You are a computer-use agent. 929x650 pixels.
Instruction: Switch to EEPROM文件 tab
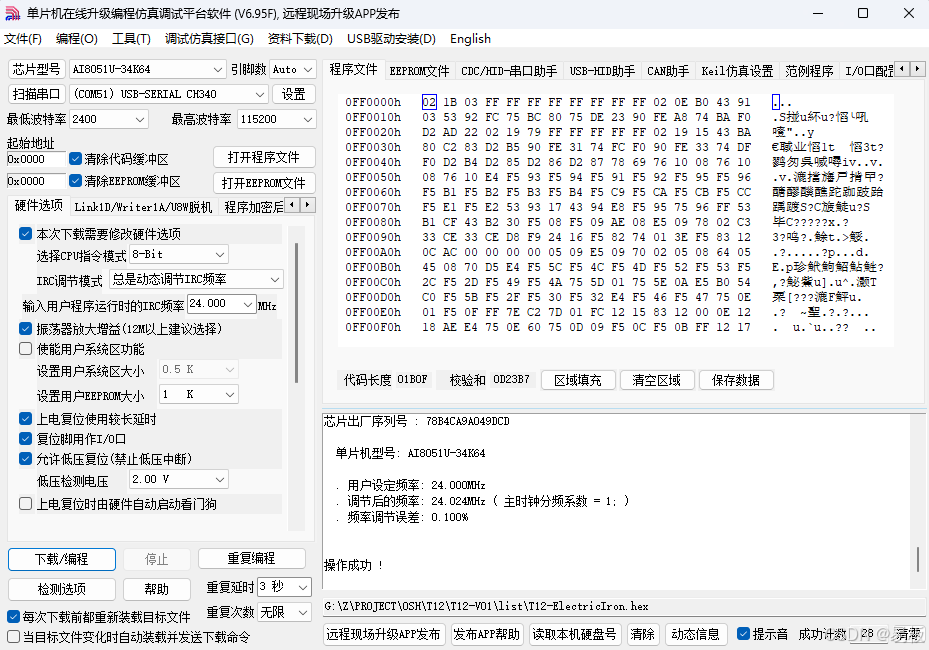click(x=419, y=71)
